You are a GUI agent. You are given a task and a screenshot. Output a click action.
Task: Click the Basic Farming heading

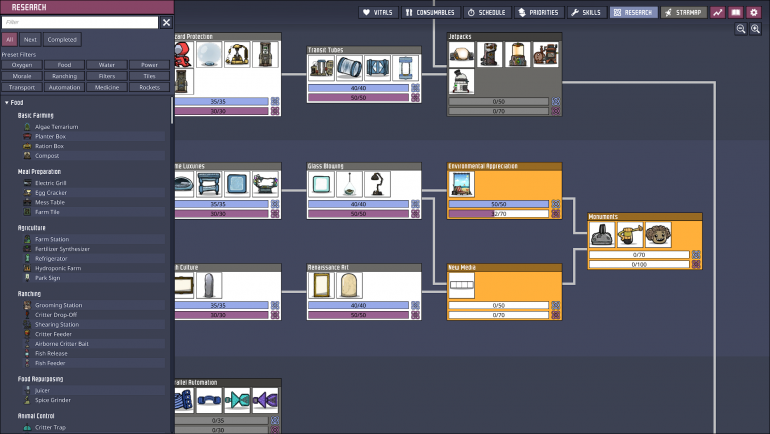35,115
